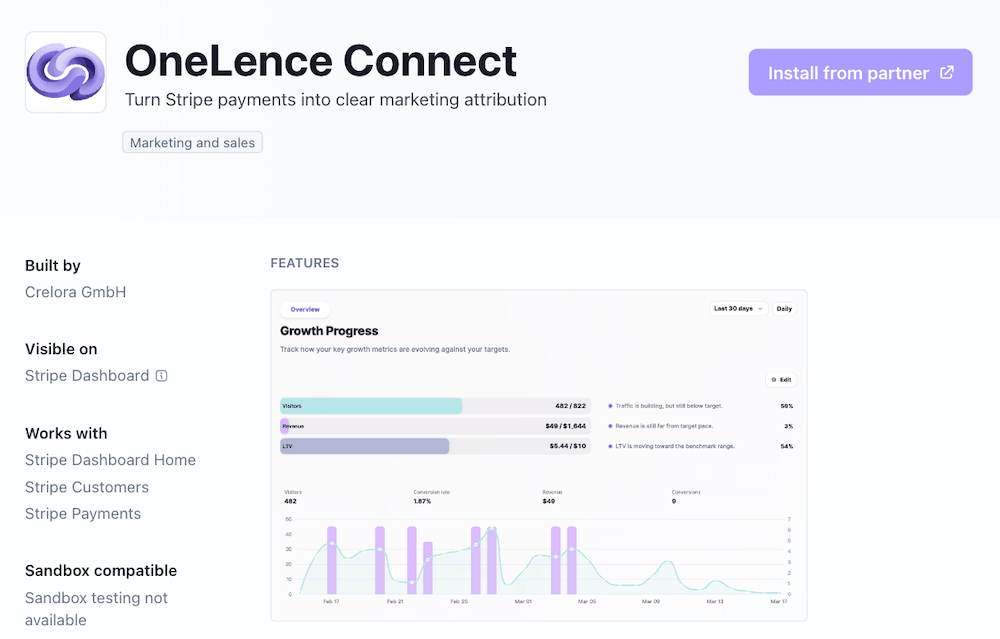This screenshot has width=1000, height=639.
Task: Click the OneLence Connect title
Action: (x=321, y=61)
